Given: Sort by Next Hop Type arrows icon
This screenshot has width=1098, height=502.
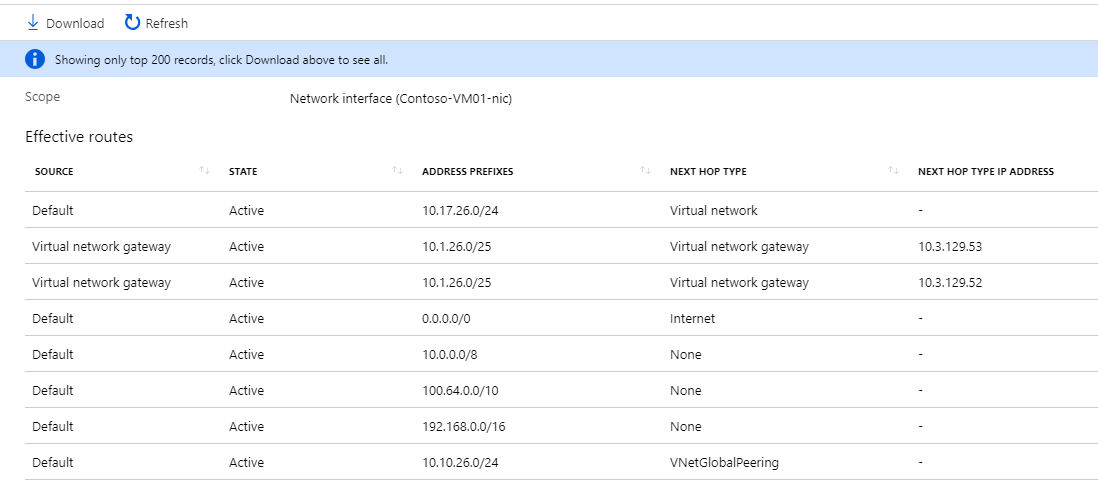Looking at the screenshot, I should pos(892,171).
